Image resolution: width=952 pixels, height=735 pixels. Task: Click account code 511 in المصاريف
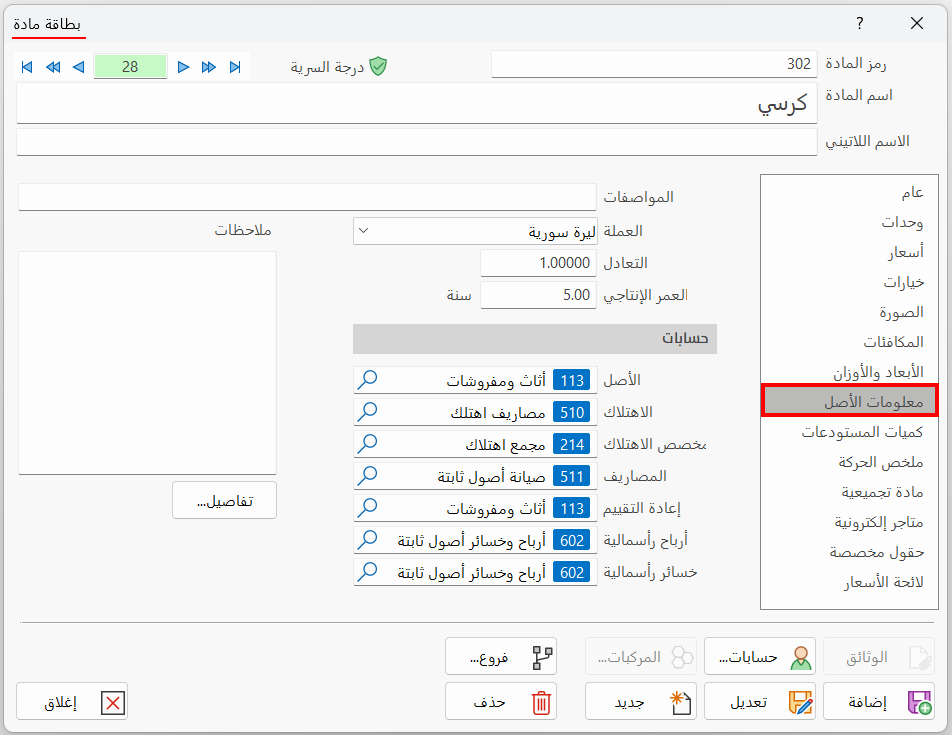[572, 476]
